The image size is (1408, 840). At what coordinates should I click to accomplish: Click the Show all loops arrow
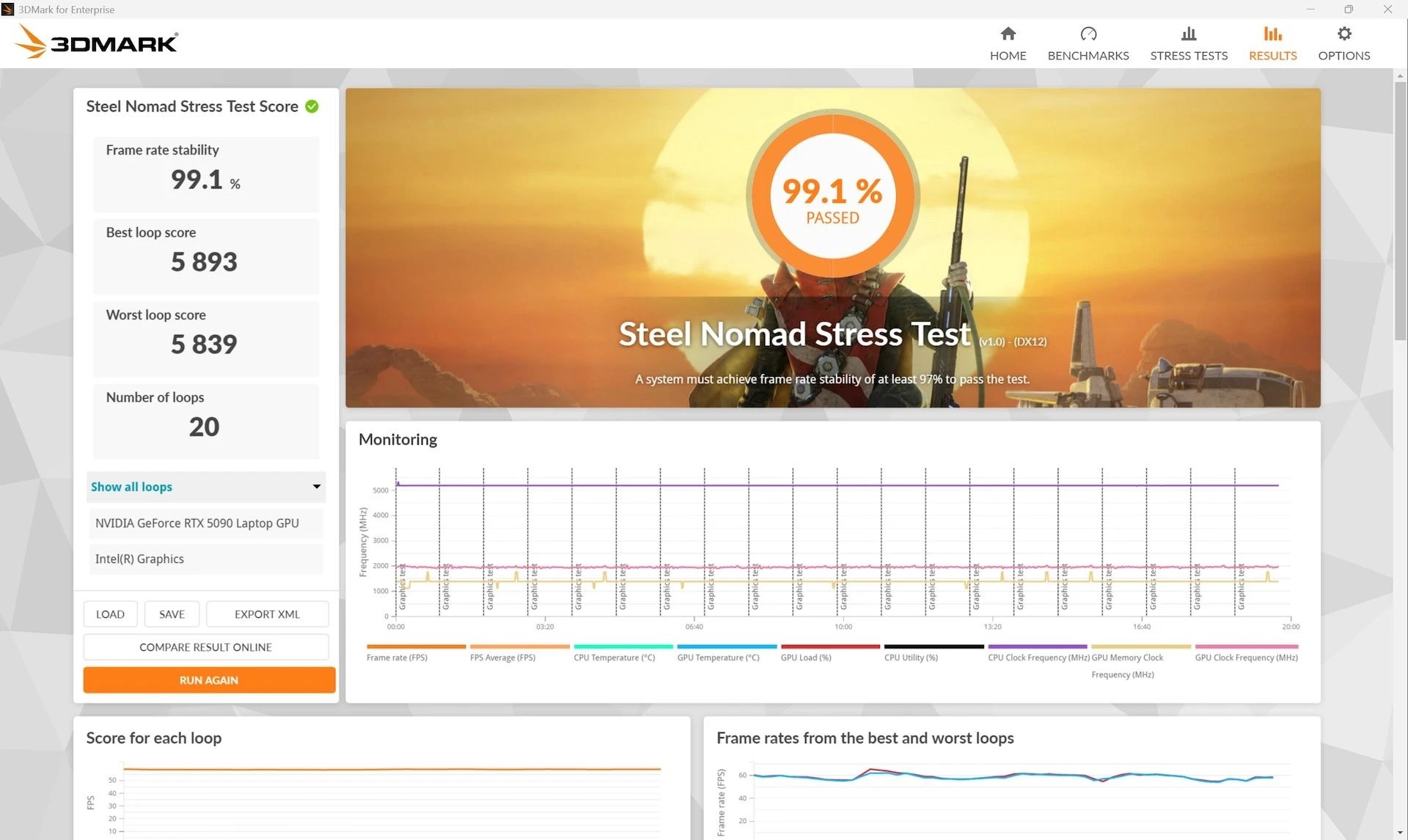click(317, 487)
